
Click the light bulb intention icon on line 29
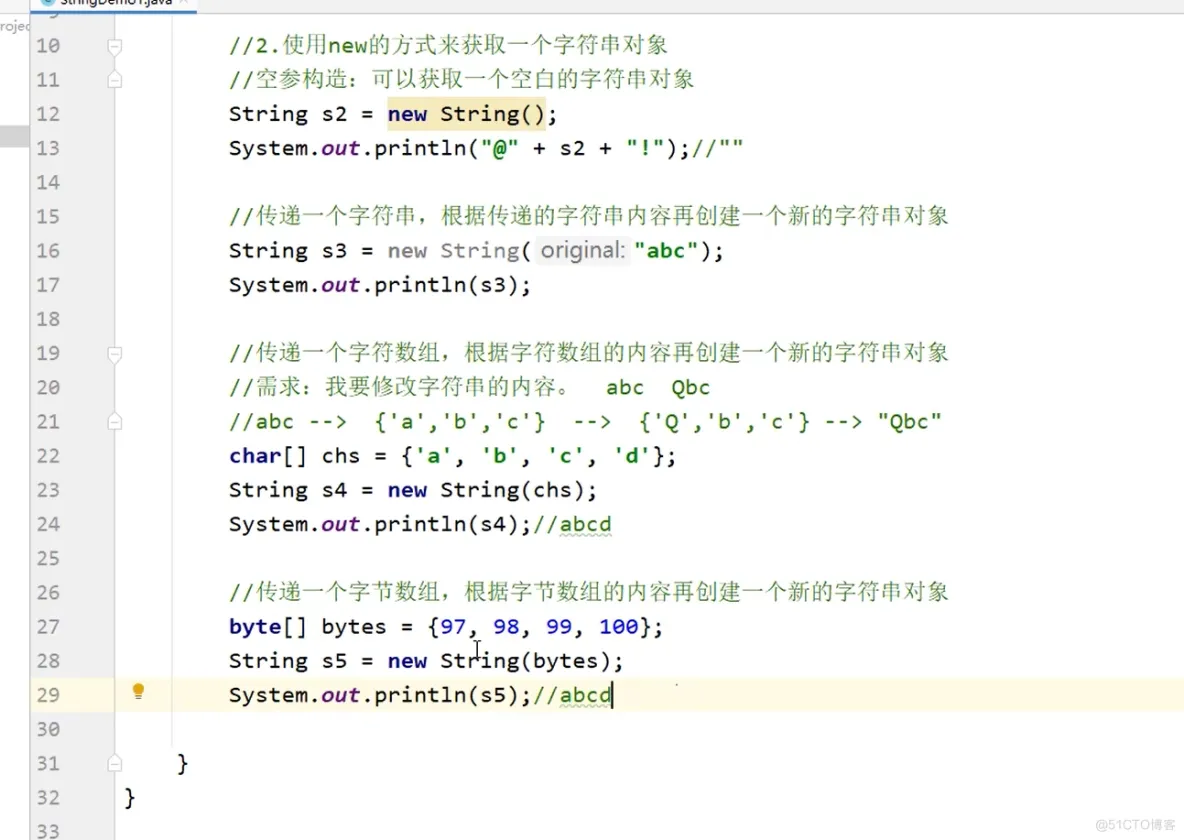coord(138,692)
